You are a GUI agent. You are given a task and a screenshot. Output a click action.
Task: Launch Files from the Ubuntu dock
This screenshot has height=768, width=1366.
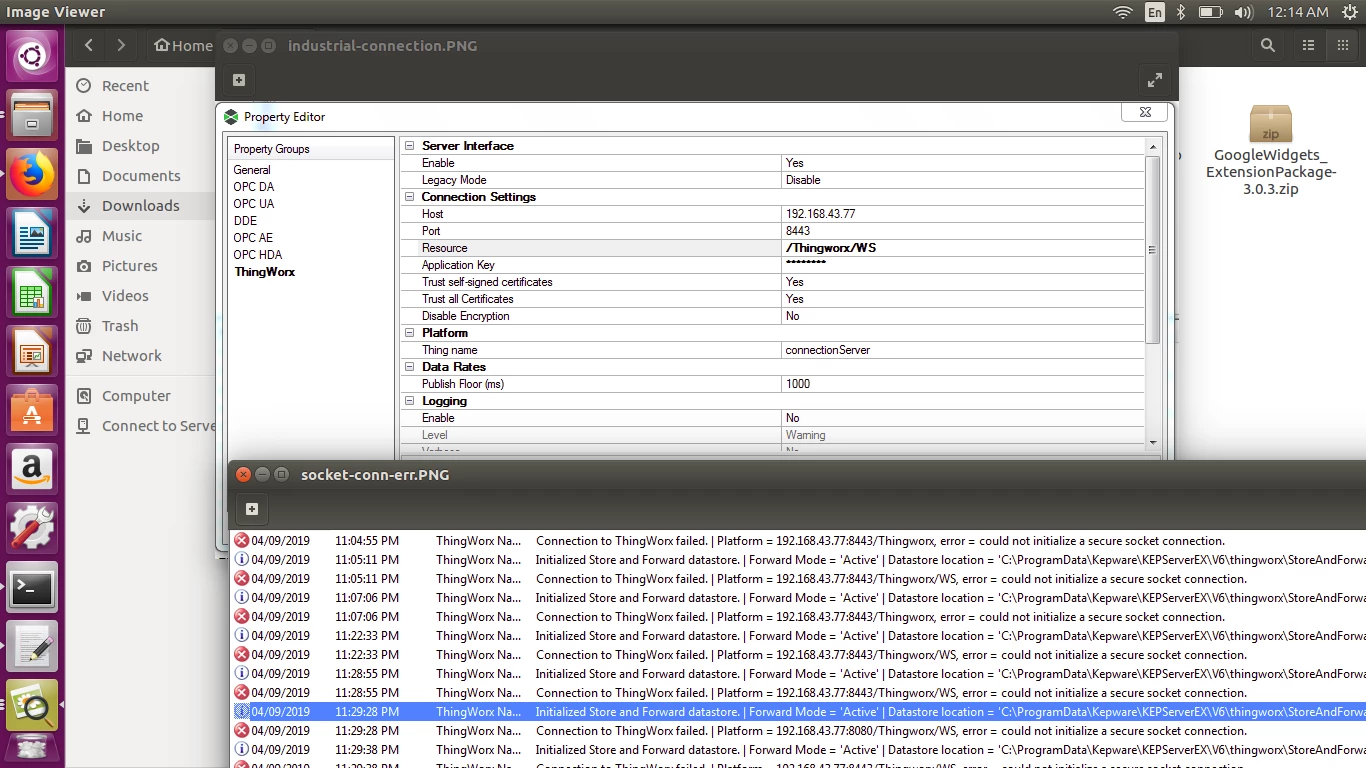(33, 116)
